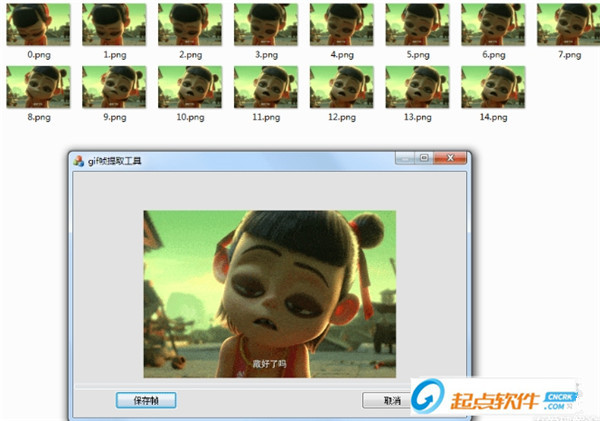Select the 4.png thumbnail image
Image resolution: width=600 pixels, height=421 pixels.
(x=342, y=24)
